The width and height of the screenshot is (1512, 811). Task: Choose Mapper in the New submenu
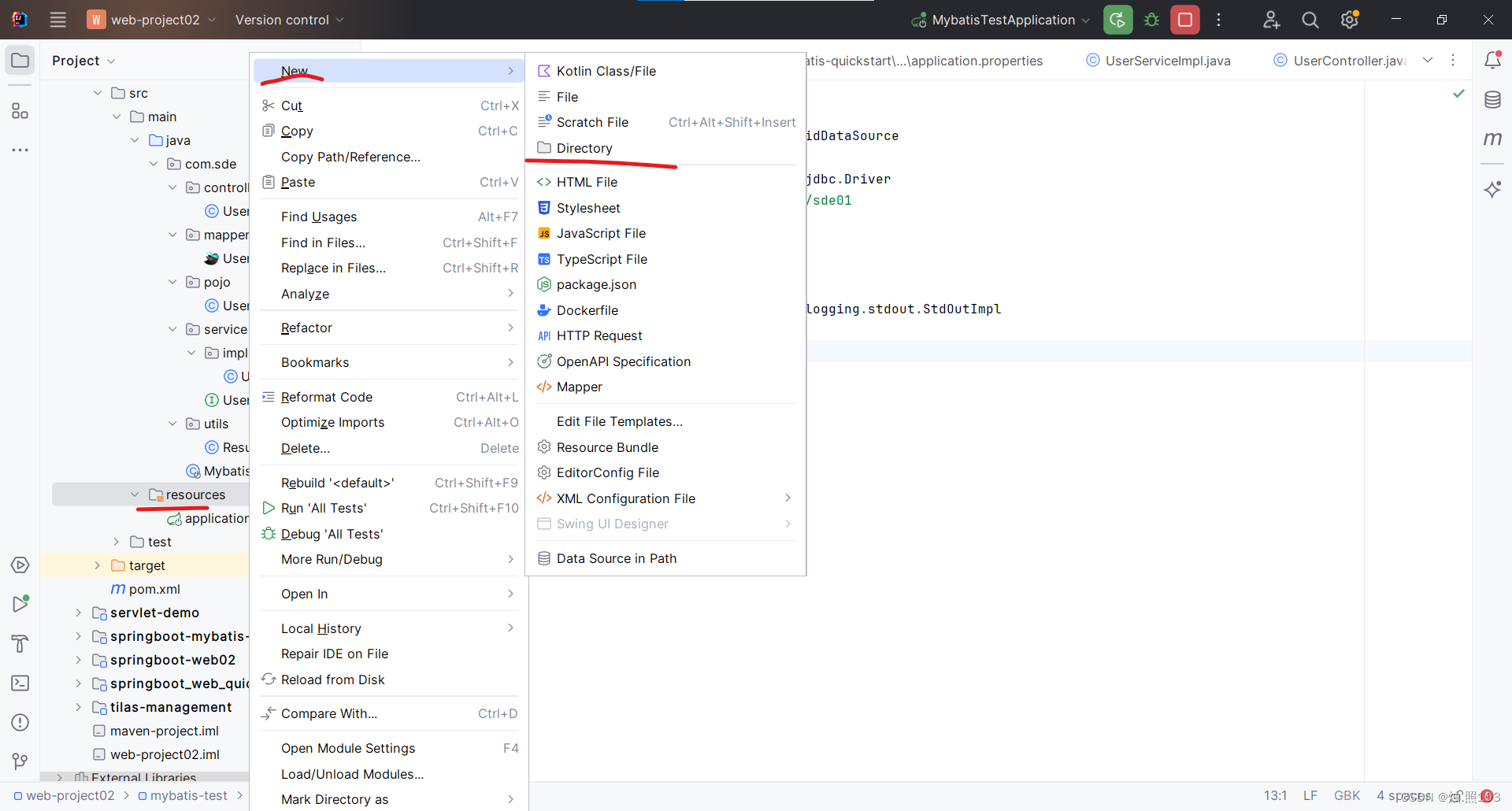[x=665, y=387]
